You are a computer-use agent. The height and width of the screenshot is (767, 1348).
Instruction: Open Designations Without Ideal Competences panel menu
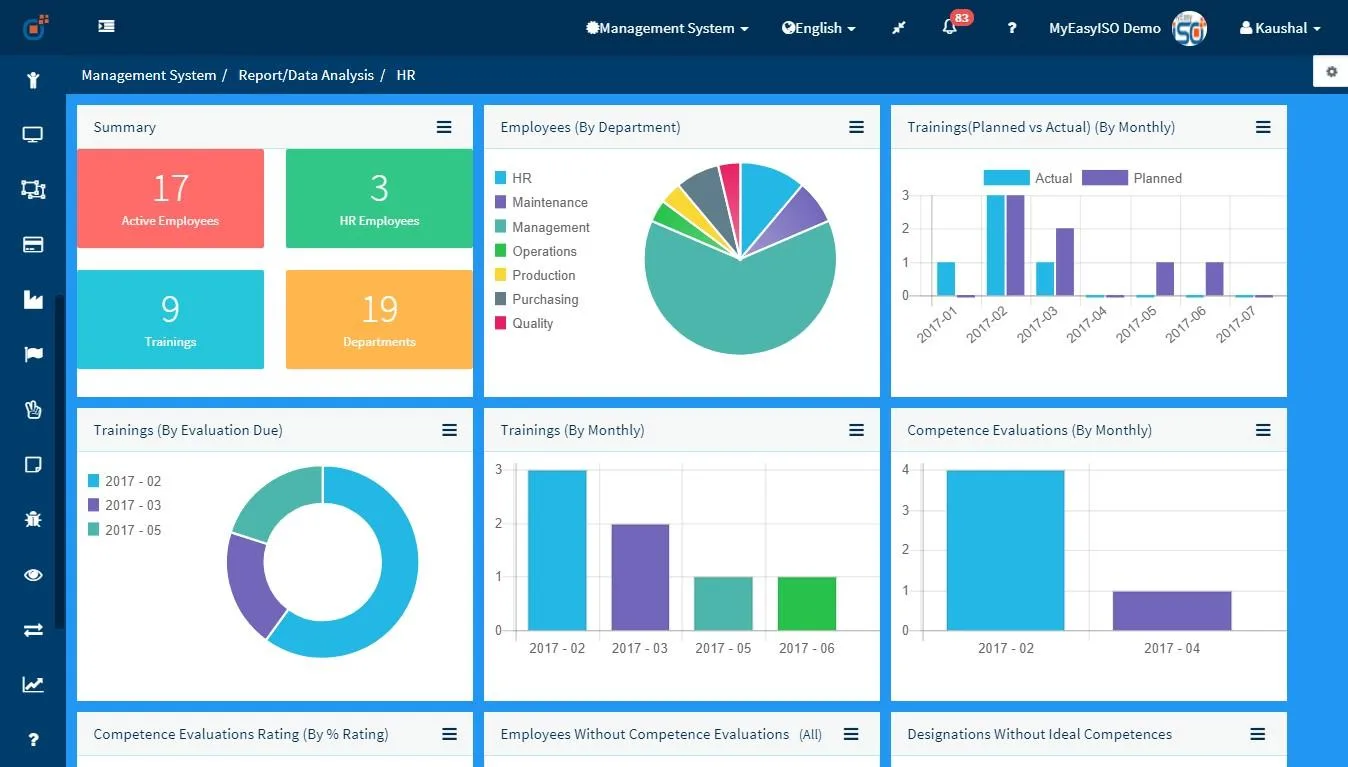1258,734
